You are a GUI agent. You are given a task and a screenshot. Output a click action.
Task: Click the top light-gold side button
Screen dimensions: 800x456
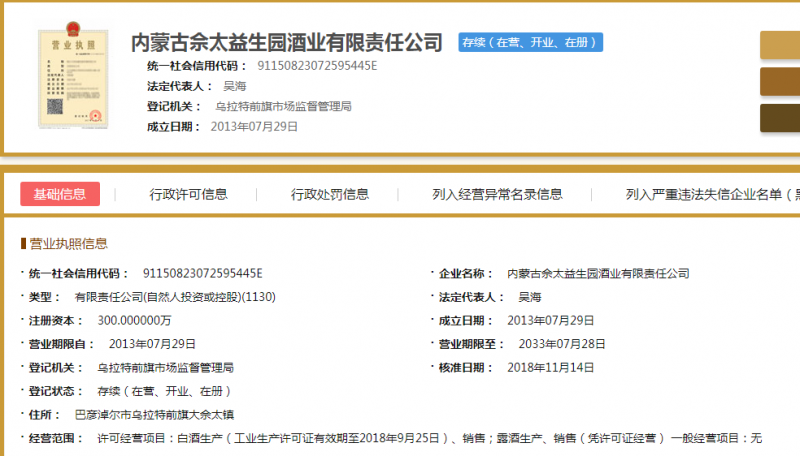(x=780, y=45)
